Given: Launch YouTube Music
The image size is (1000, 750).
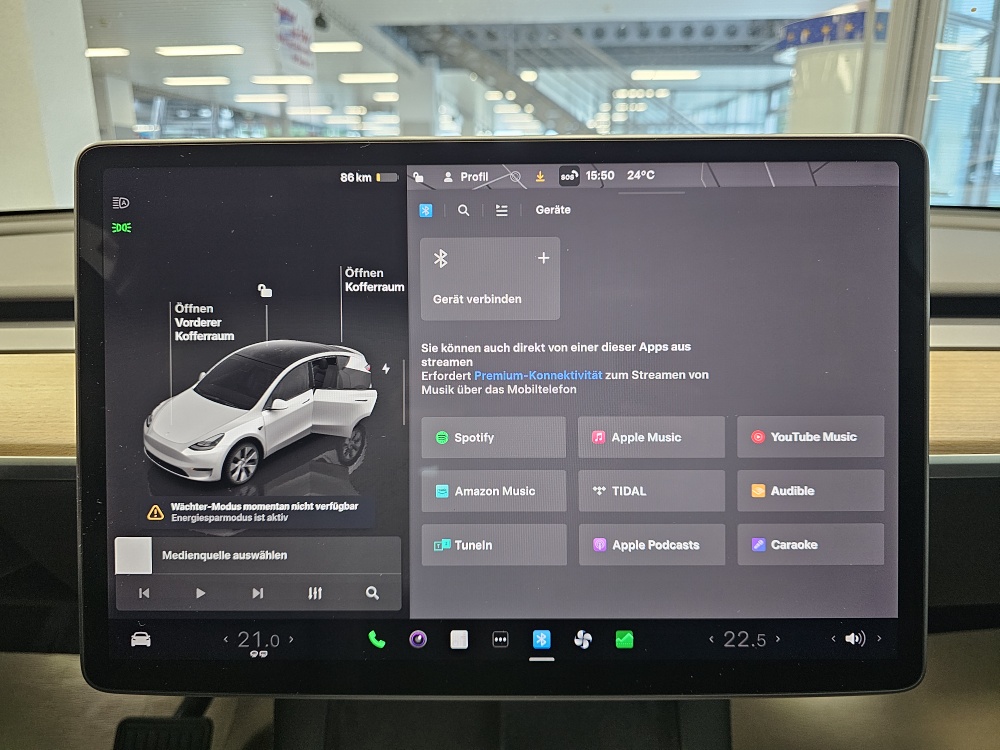Looking at the screenshot, I should point(811,437).
